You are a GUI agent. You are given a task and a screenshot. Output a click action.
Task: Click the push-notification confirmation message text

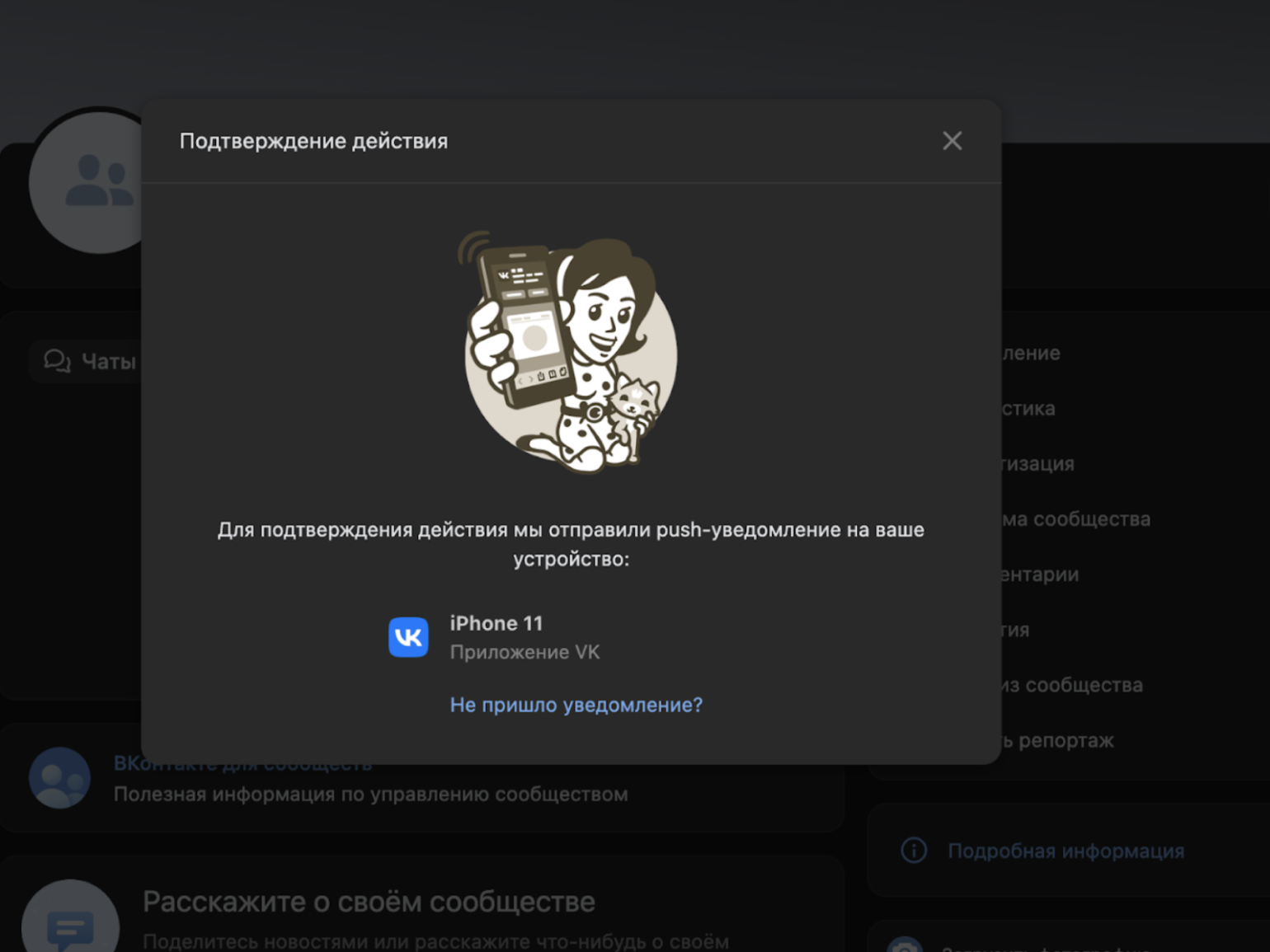[x=571, y=544]
